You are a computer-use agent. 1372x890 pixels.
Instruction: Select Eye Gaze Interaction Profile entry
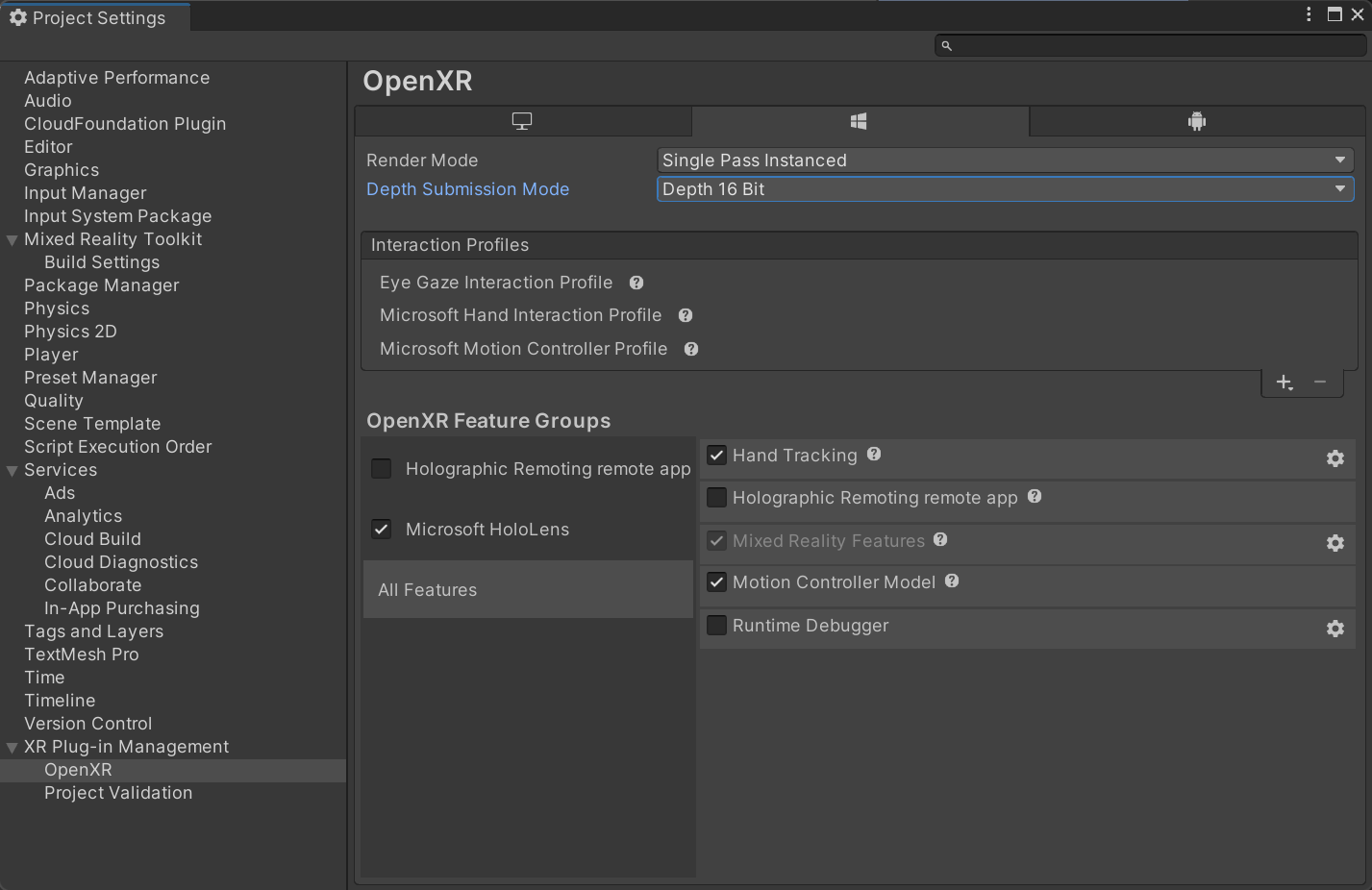496,283
